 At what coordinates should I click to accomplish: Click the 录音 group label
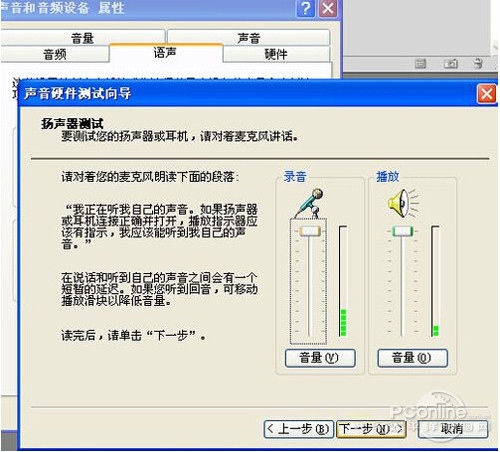[295, 176]
